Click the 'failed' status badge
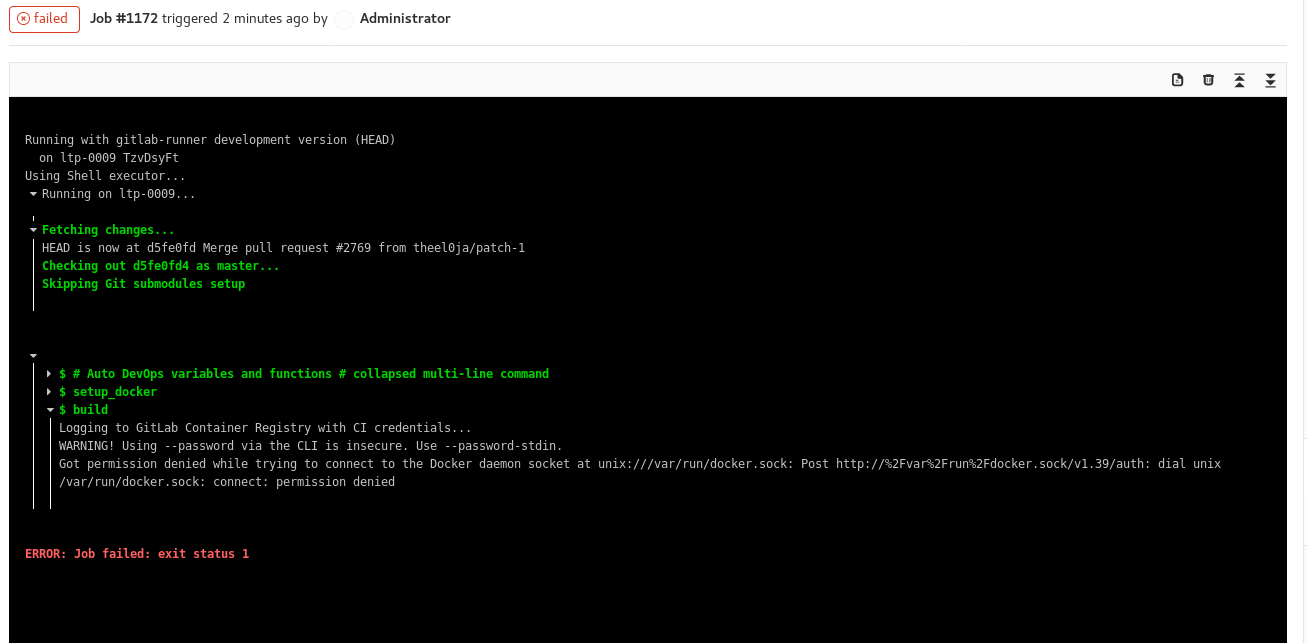The height and width of the screenshot is (643, 1307). (x=44, y=18)
